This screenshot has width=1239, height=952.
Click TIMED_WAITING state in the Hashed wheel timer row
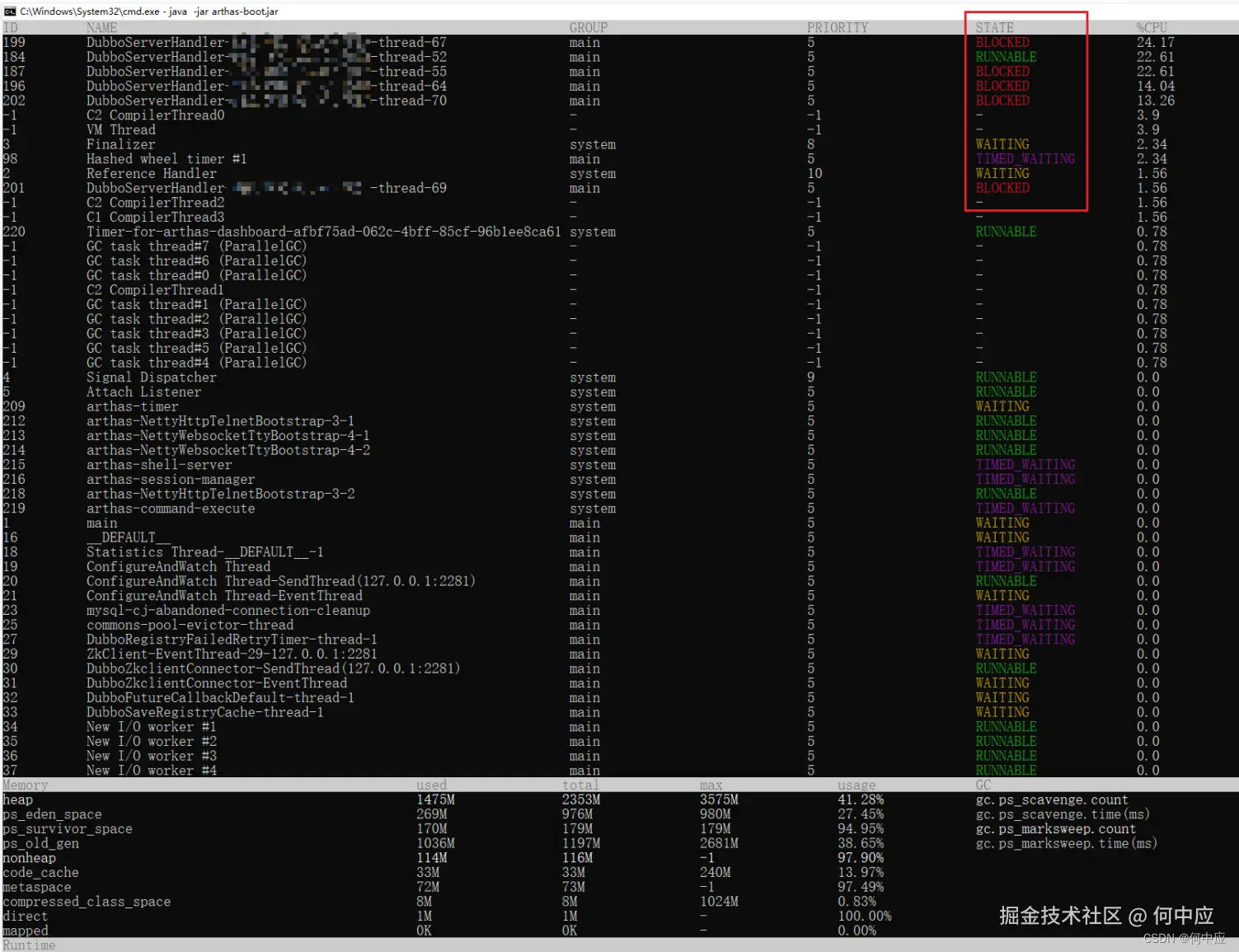(1025, 159)
